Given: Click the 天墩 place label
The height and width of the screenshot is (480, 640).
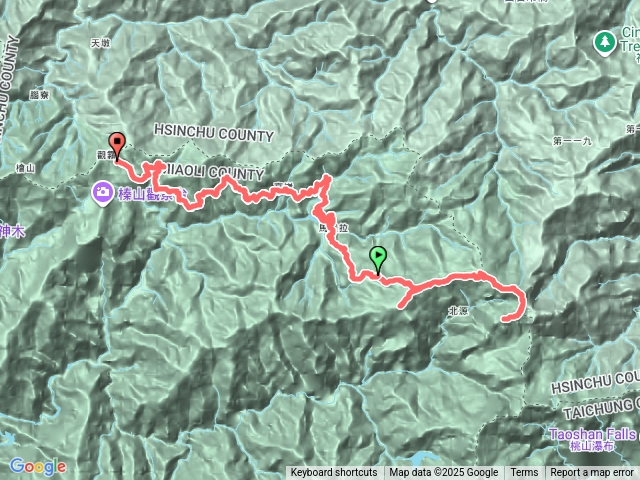Looking at the screenshot, I should pyautogui.click(x=100, y=43).
